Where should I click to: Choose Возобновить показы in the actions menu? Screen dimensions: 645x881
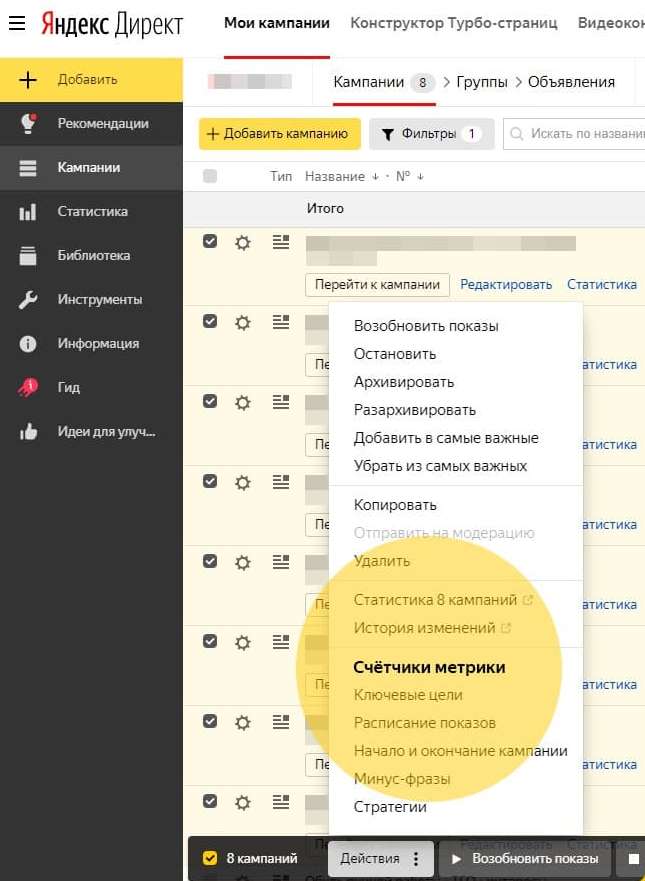point(426,326)
